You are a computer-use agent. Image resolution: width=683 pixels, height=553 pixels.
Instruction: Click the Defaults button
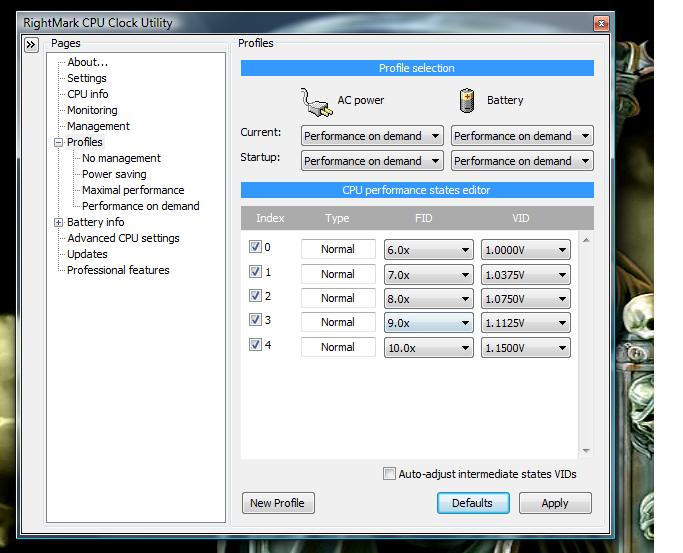473,503
